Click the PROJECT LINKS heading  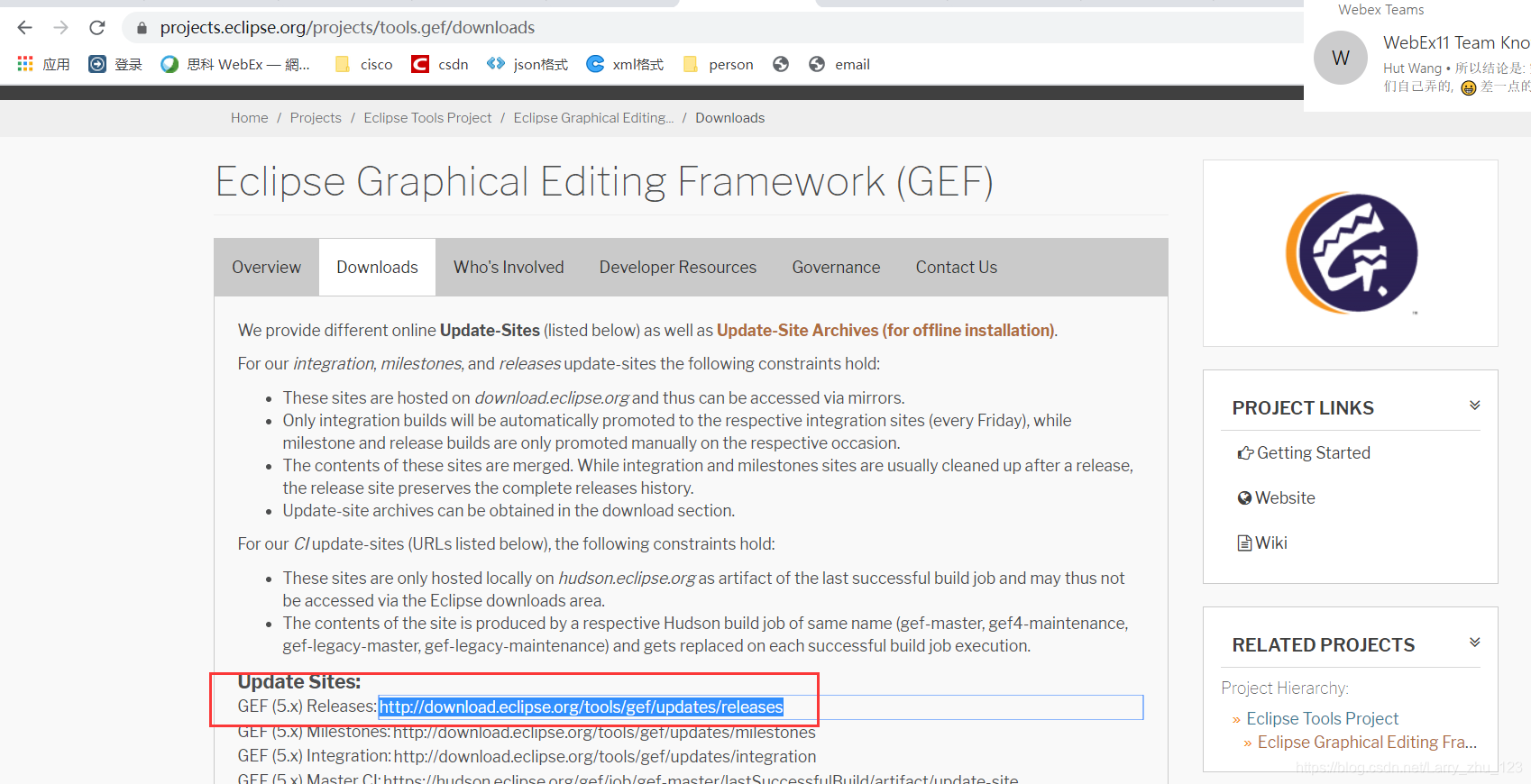1303,408
